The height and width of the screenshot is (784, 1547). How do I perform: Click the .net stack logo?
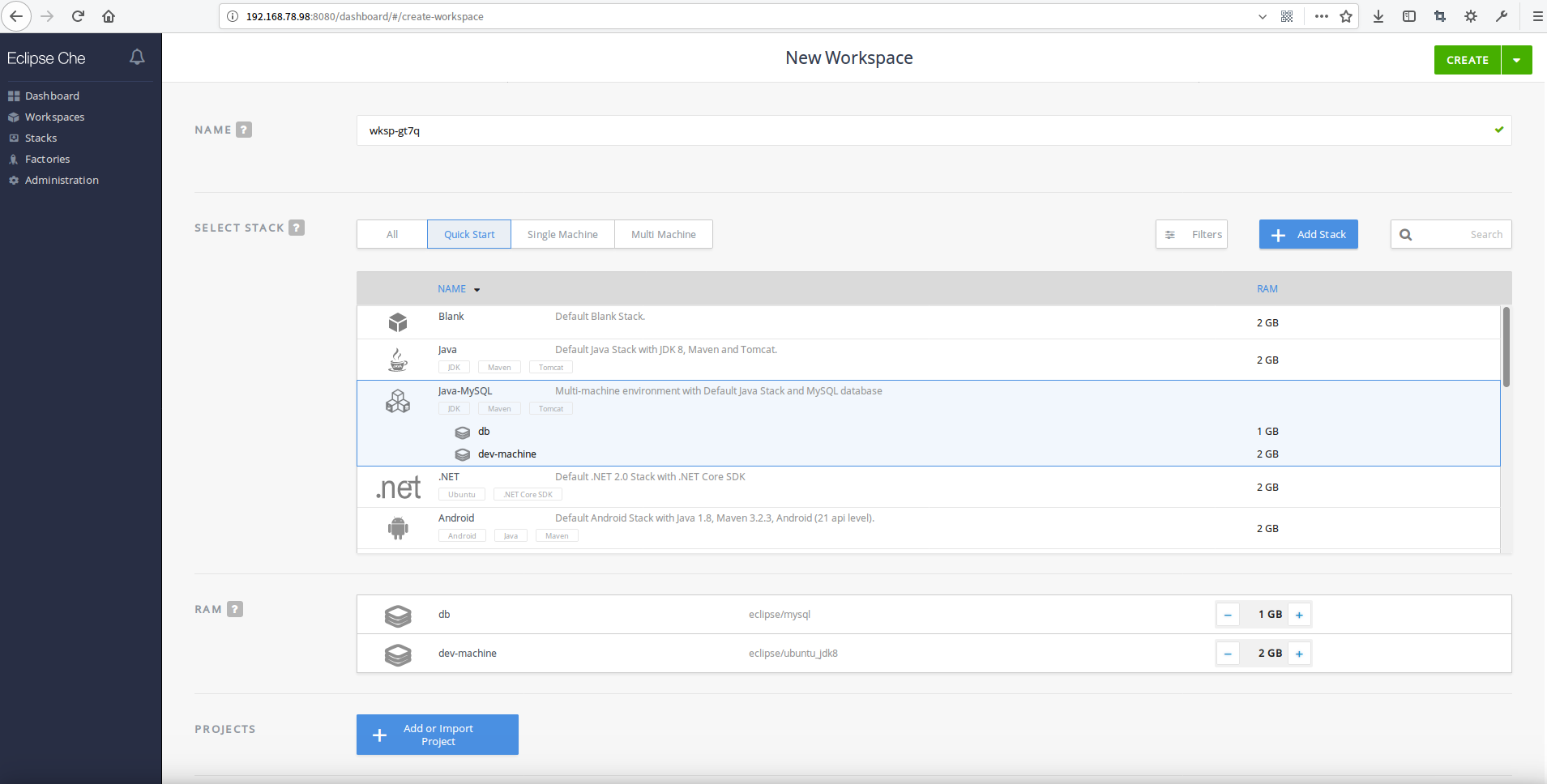[x=398, y=488]
